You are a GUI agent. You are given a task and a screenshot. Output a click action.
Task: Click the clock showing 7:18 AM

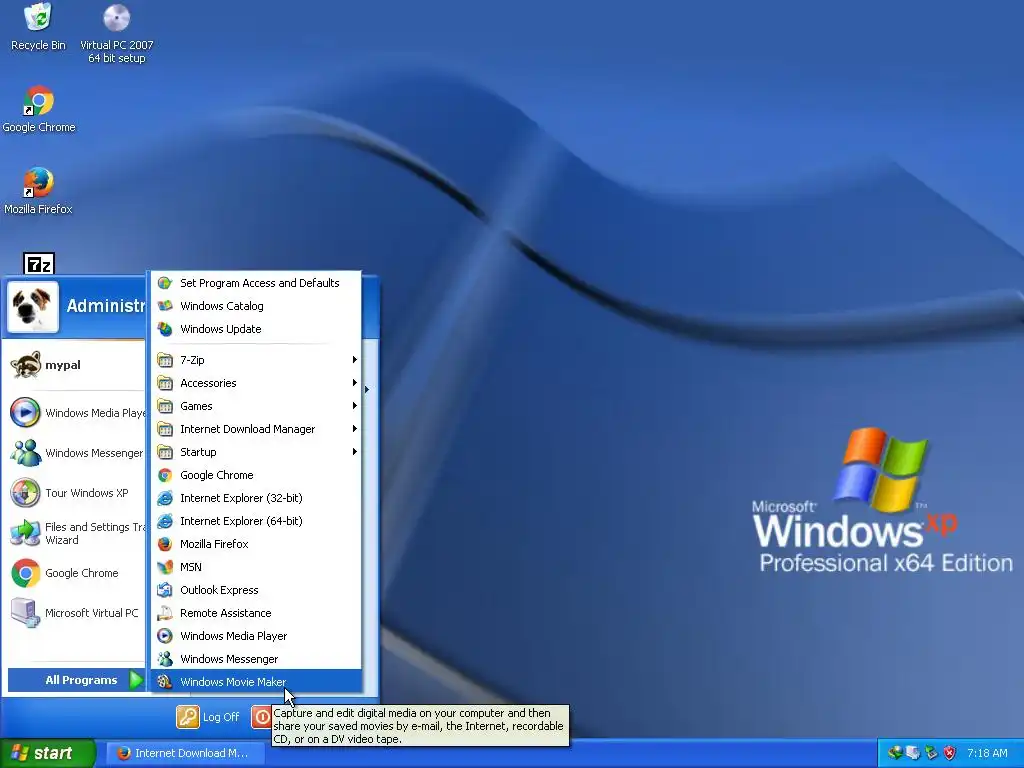coord(987,753)
